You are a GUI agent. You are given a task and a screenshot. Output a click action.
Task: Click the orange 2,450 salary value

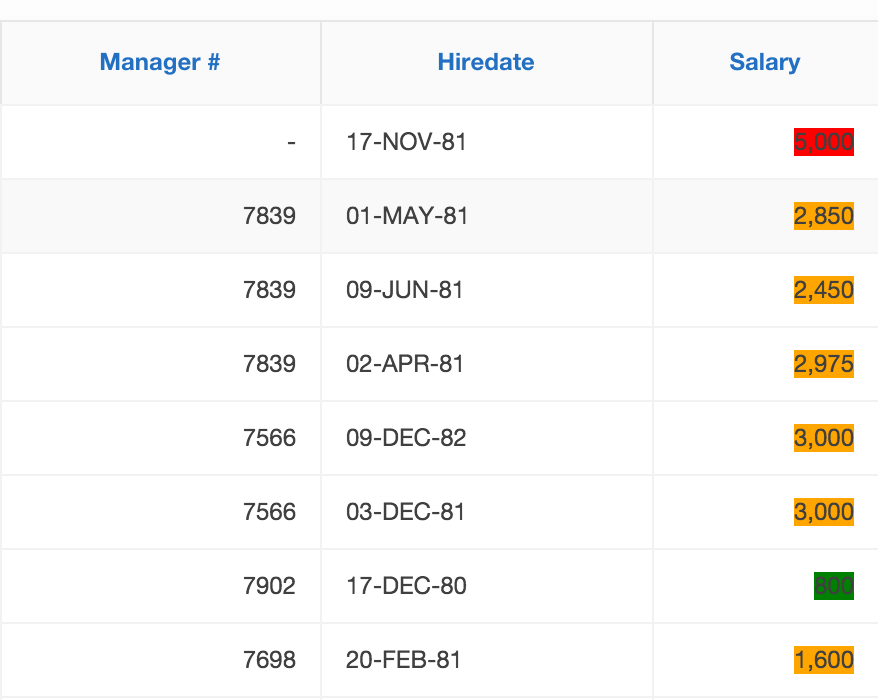(823, 290)
